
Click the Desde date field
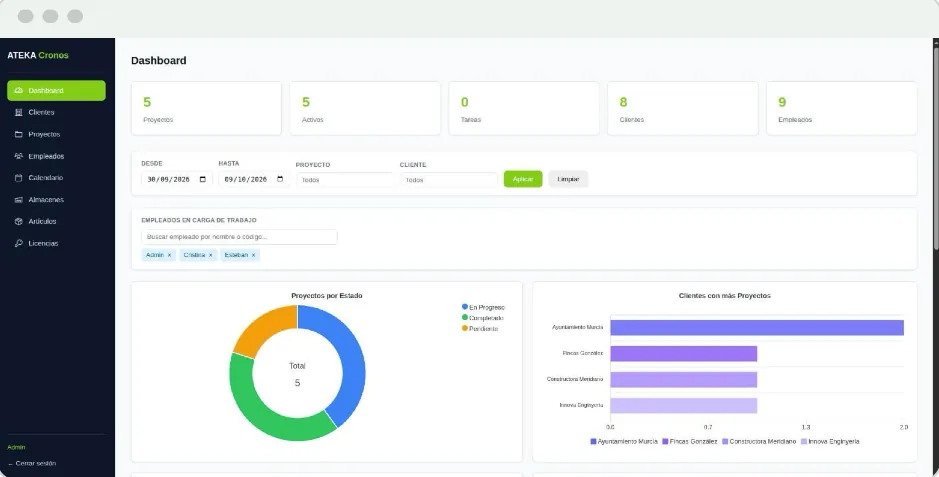tap(177, 179)
